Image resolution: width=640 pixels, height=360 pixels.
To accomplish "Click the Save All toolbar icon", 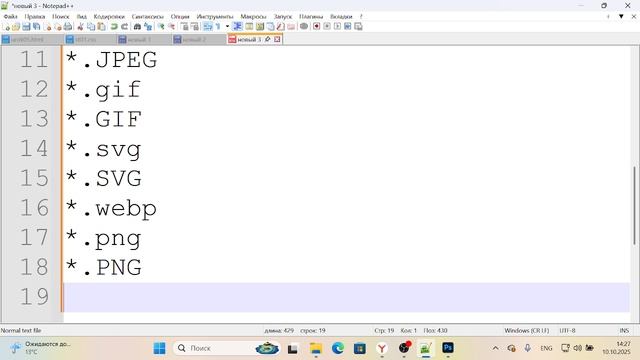I will [x=37, y=27].
